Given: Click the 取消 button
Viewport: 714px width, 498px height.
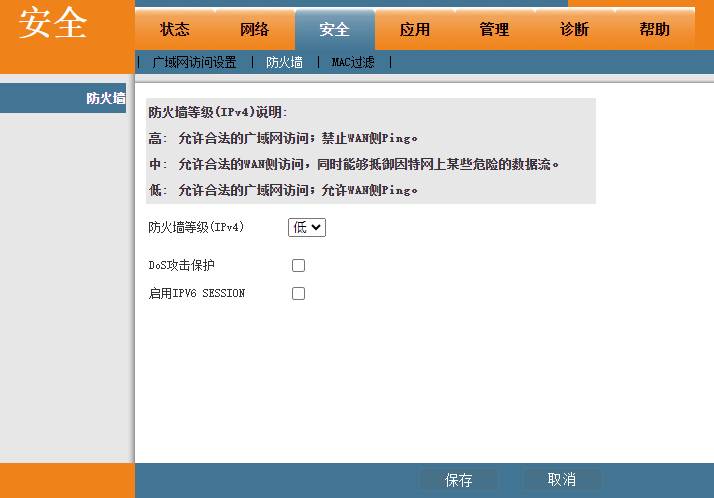Looking at the screenshot, I should (561, 480).
